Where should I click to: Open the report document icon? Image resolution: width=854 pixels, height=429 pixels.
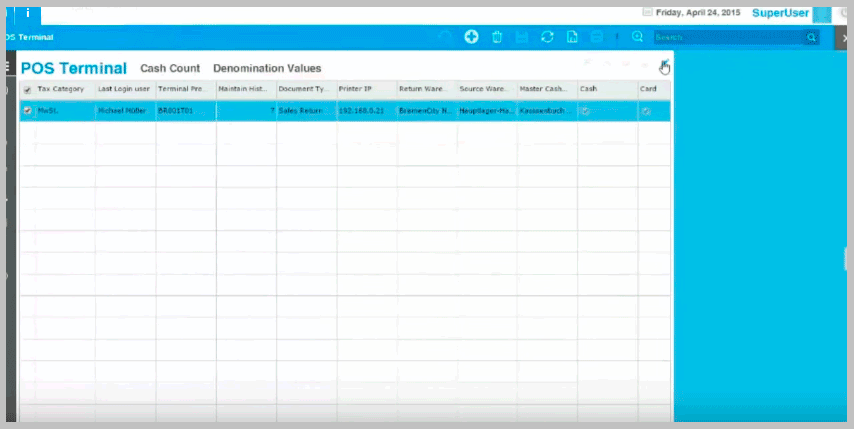[572, 37]
